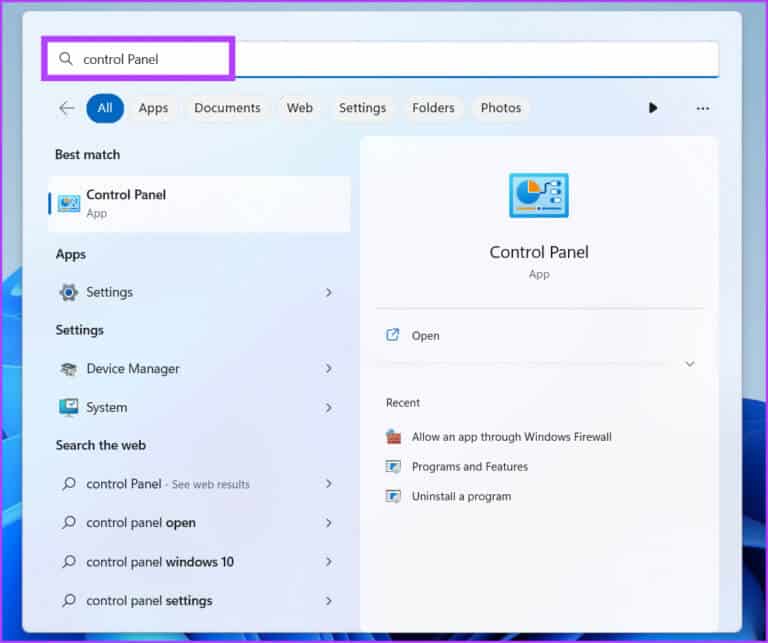Click the search magnifier icon in search box
This screenshot has width=768, height=643.
tap(66, 59)
